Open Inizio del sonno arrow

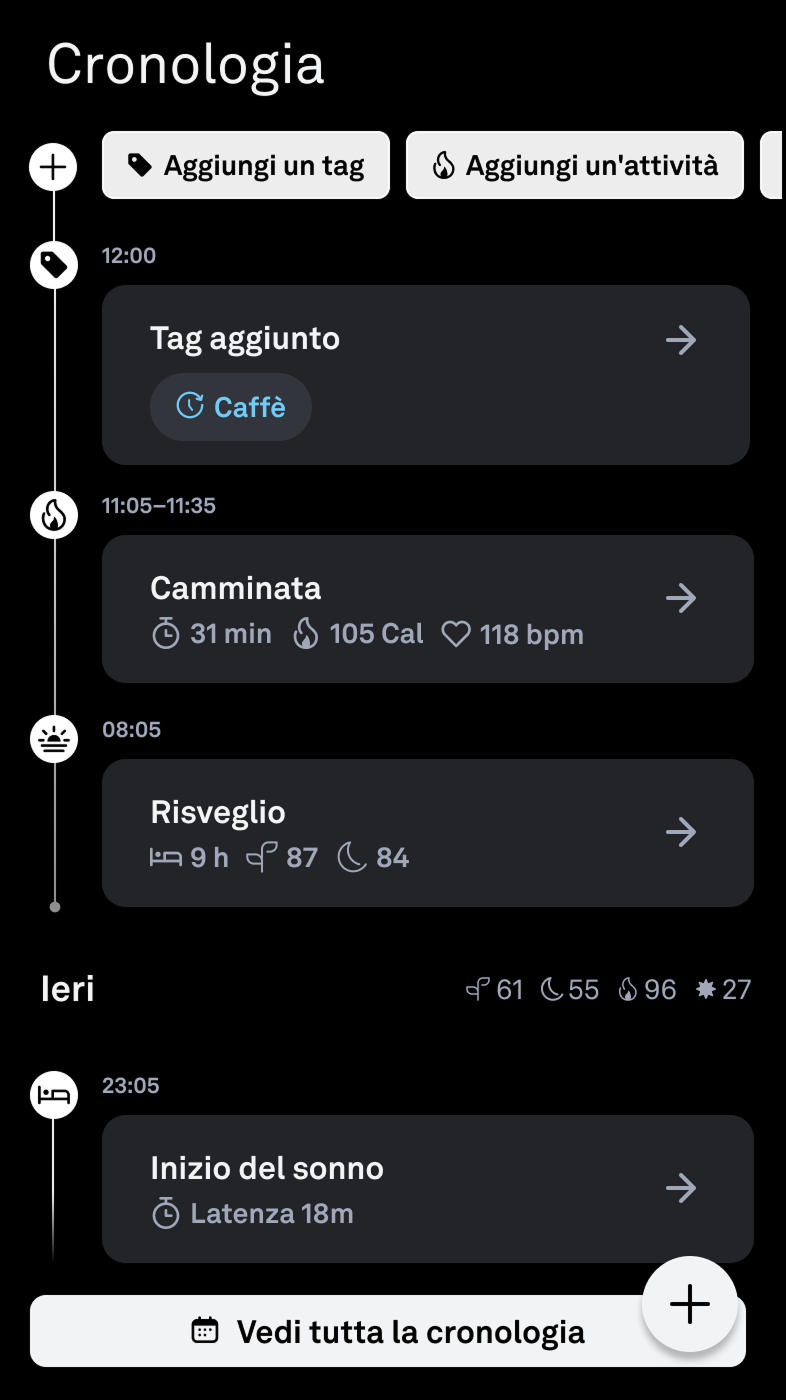tap(681, 1188)
